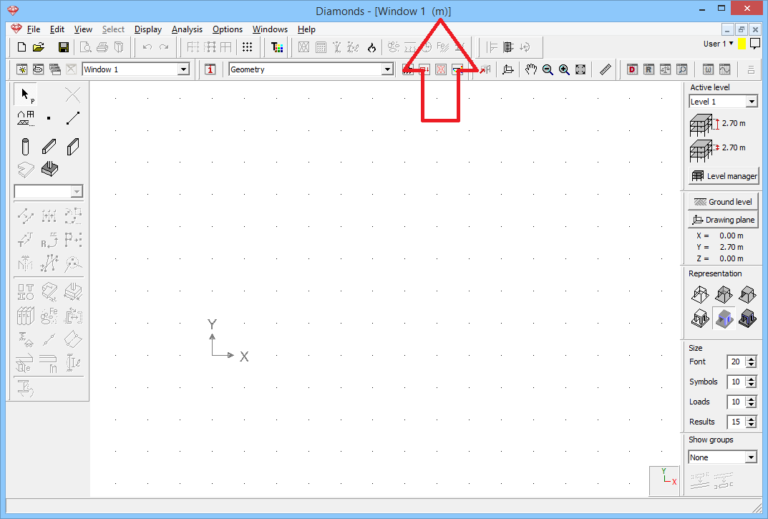Open the Window 1 dropdown
This screenshot has height=519, width=768.
[183, 70]
